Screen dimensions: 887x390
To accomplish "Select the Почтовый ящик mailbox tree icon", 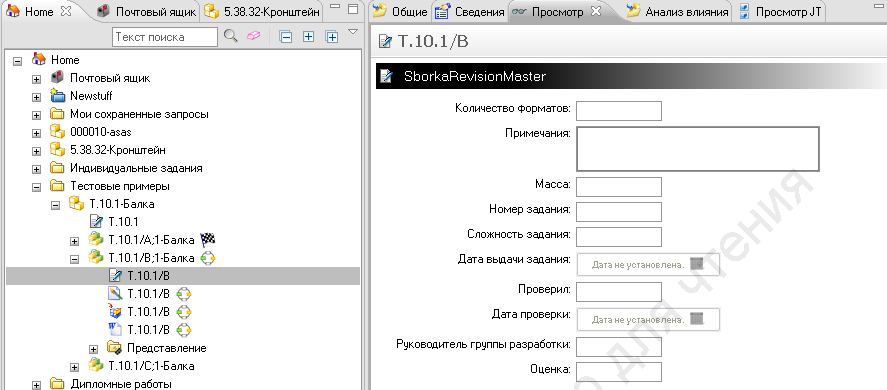I will pos(57,78).
